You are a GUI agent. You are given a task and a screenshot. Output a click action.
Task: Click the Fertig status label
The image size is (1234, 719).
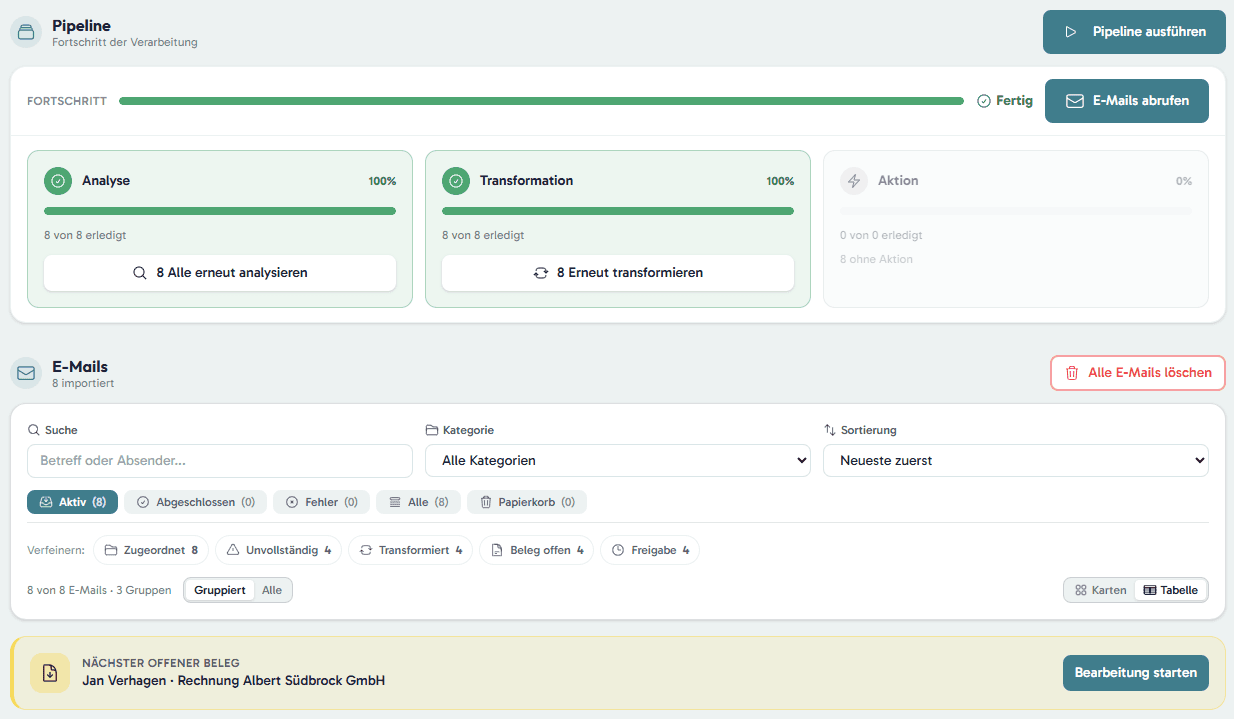[1014, 101]
